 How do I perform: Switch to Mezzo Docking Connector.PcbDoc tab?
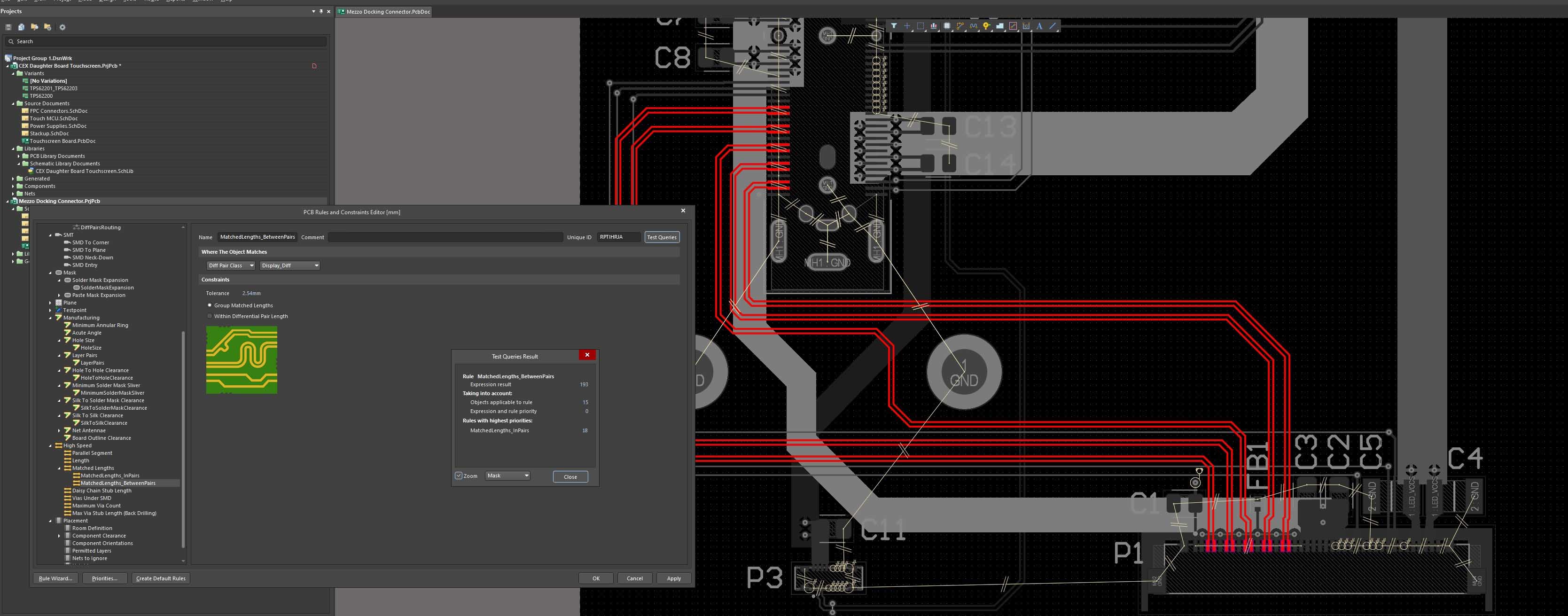(384, 12)
